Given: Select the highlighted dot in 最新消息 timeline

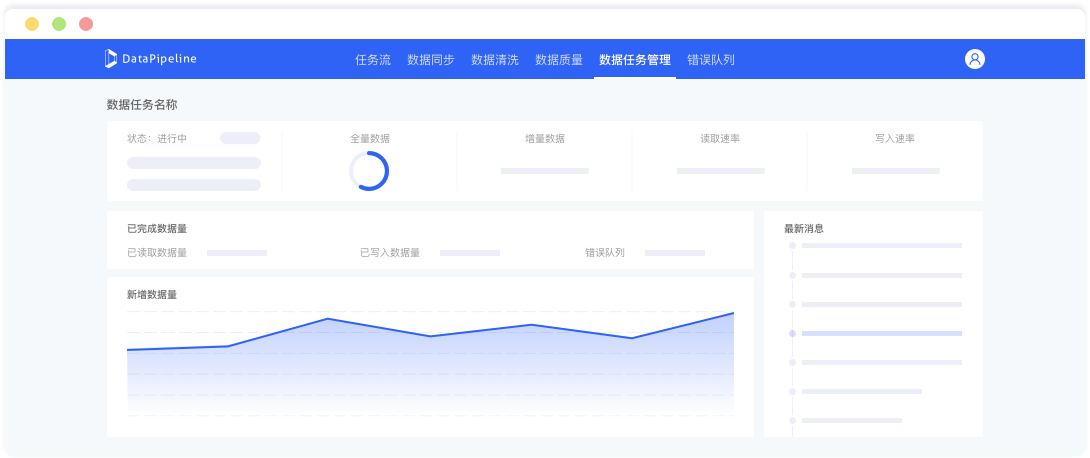Looking at the screenshot, I should 792,333.
